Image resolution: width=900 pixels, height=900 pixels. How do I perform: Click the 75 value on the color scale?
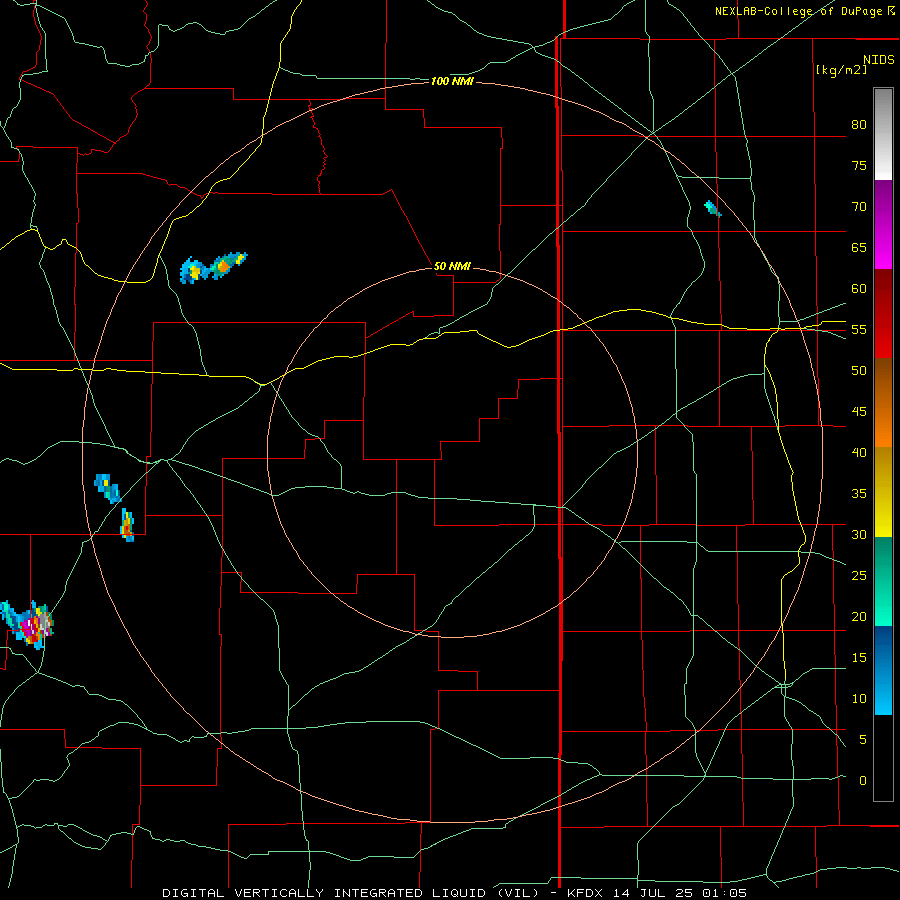click(x=859, y=165)
